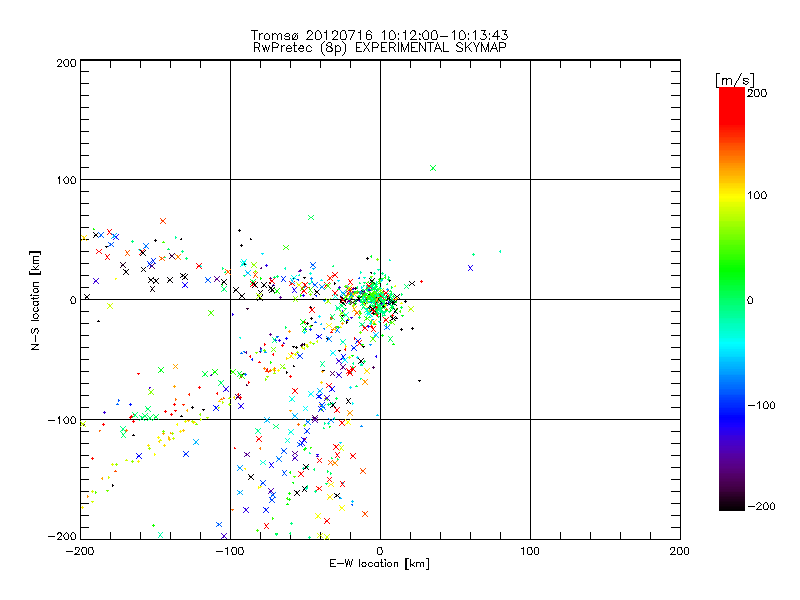Click the x-axis tick label -100
Image resolution: width=800 pixels, height=600 pixels.
[230, 551]
